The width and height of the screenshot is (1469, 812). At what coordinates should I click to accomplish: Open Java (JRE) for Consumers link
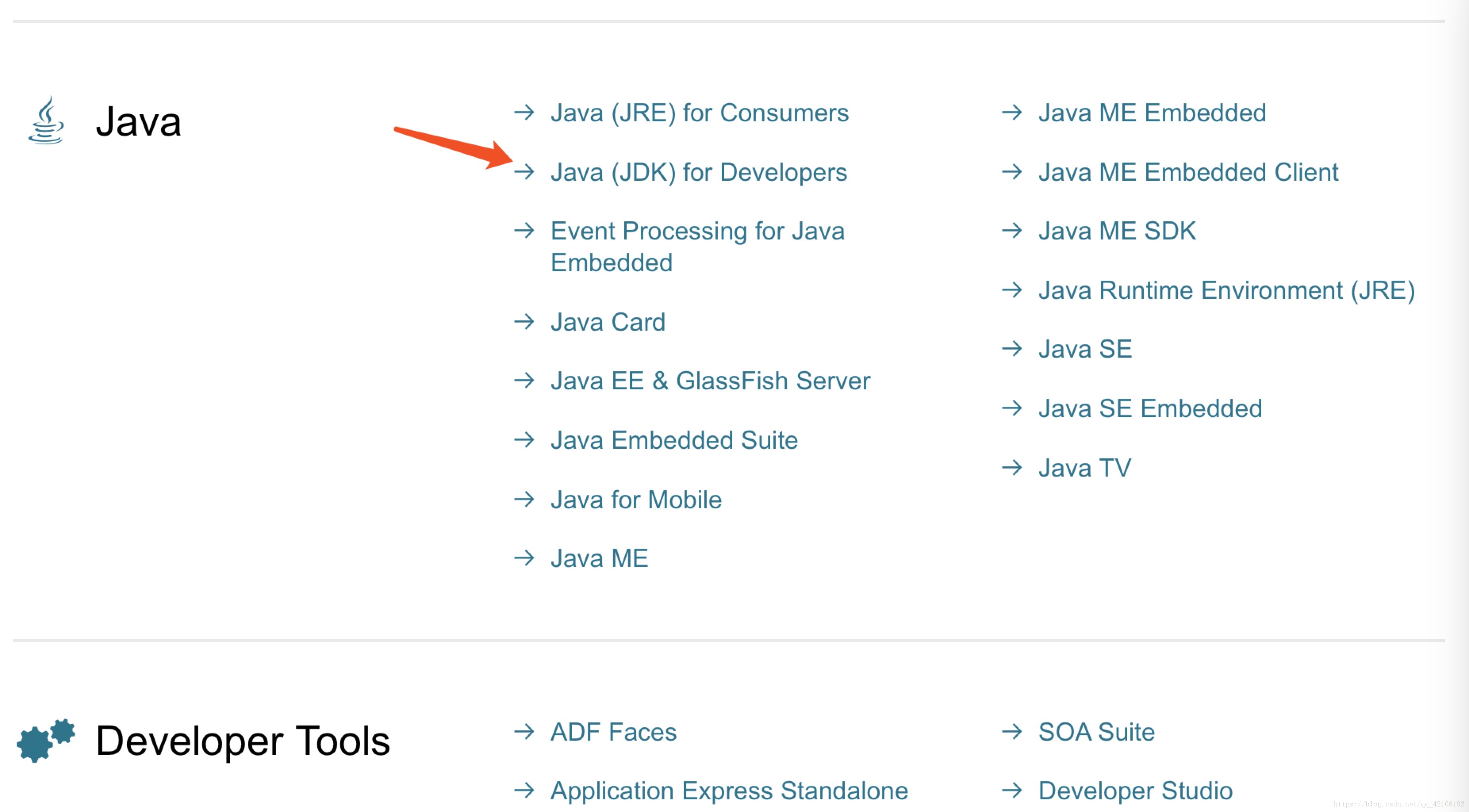coord(699,113)
